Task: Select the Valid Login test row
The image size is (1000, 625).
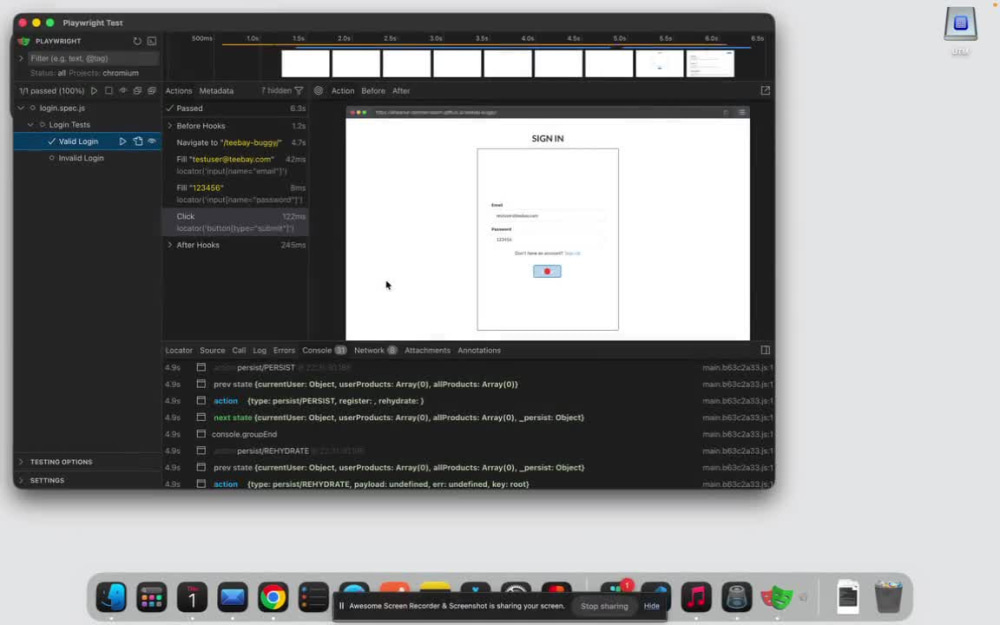Action: (x=87, y=141)
